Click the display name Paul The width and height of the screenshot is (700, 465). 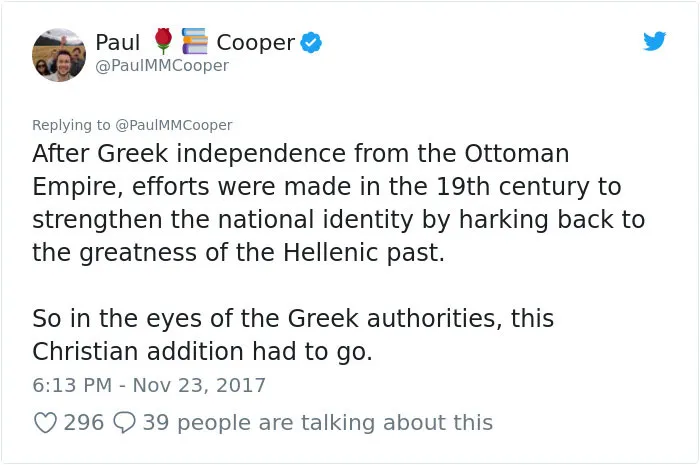(118, 43)
